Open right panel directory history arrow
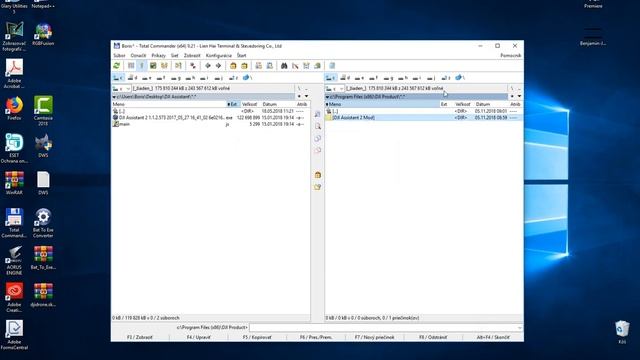 (x=519, y=97)
